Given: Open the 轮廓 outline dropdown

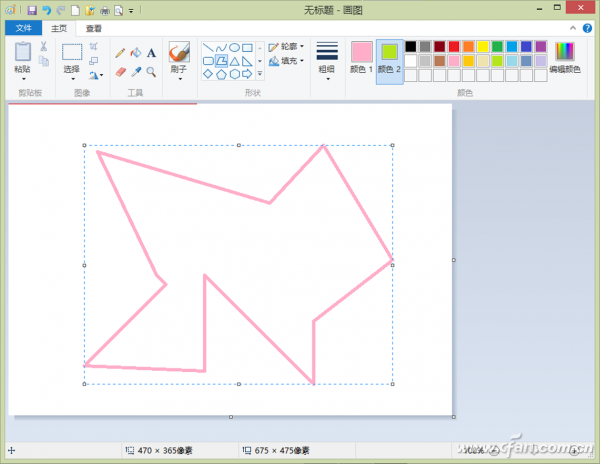Looking at the screenshot, I should click(286, 46).
